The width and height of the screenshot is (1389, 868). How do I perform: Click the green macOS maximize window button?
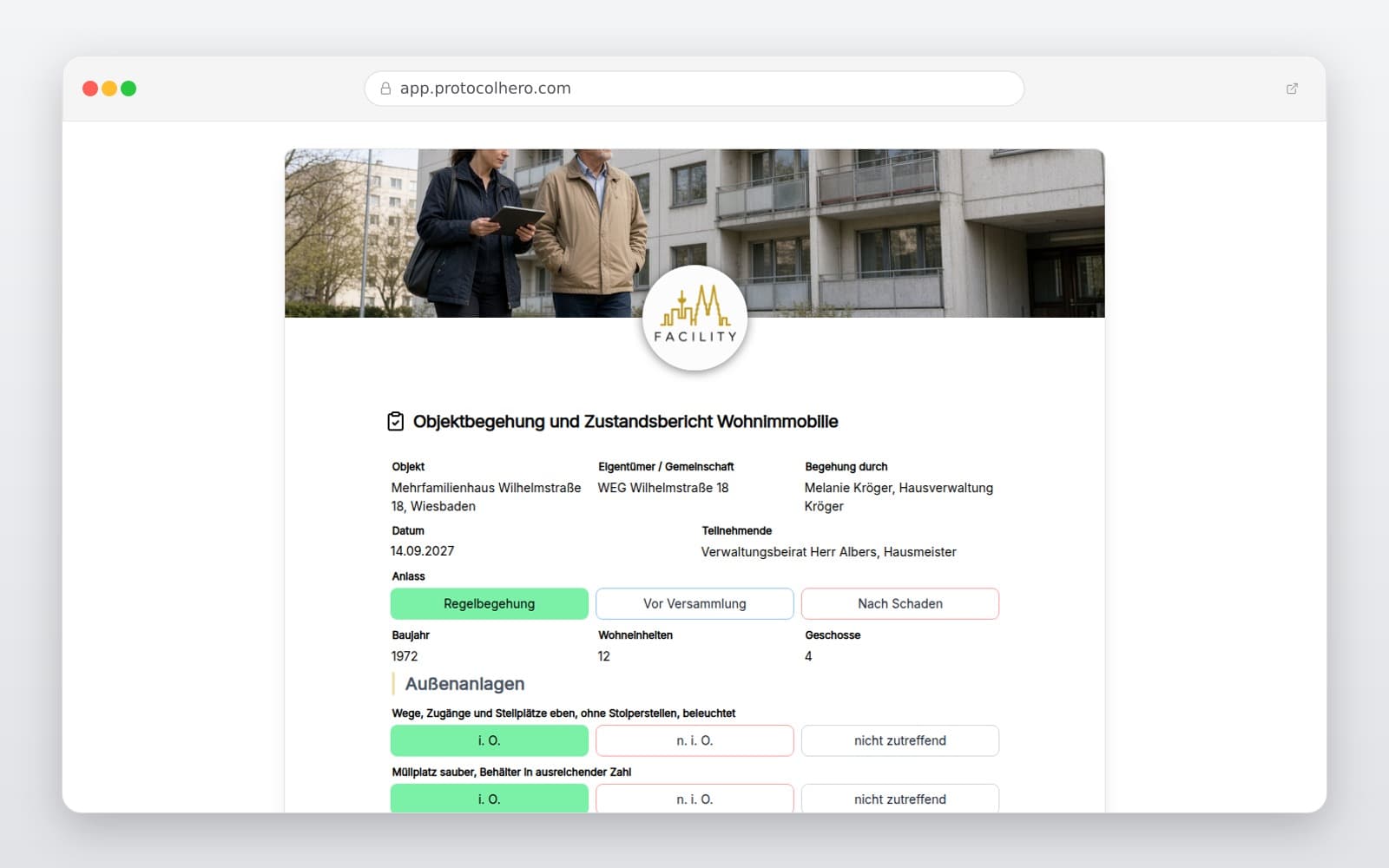coord(128,89)
